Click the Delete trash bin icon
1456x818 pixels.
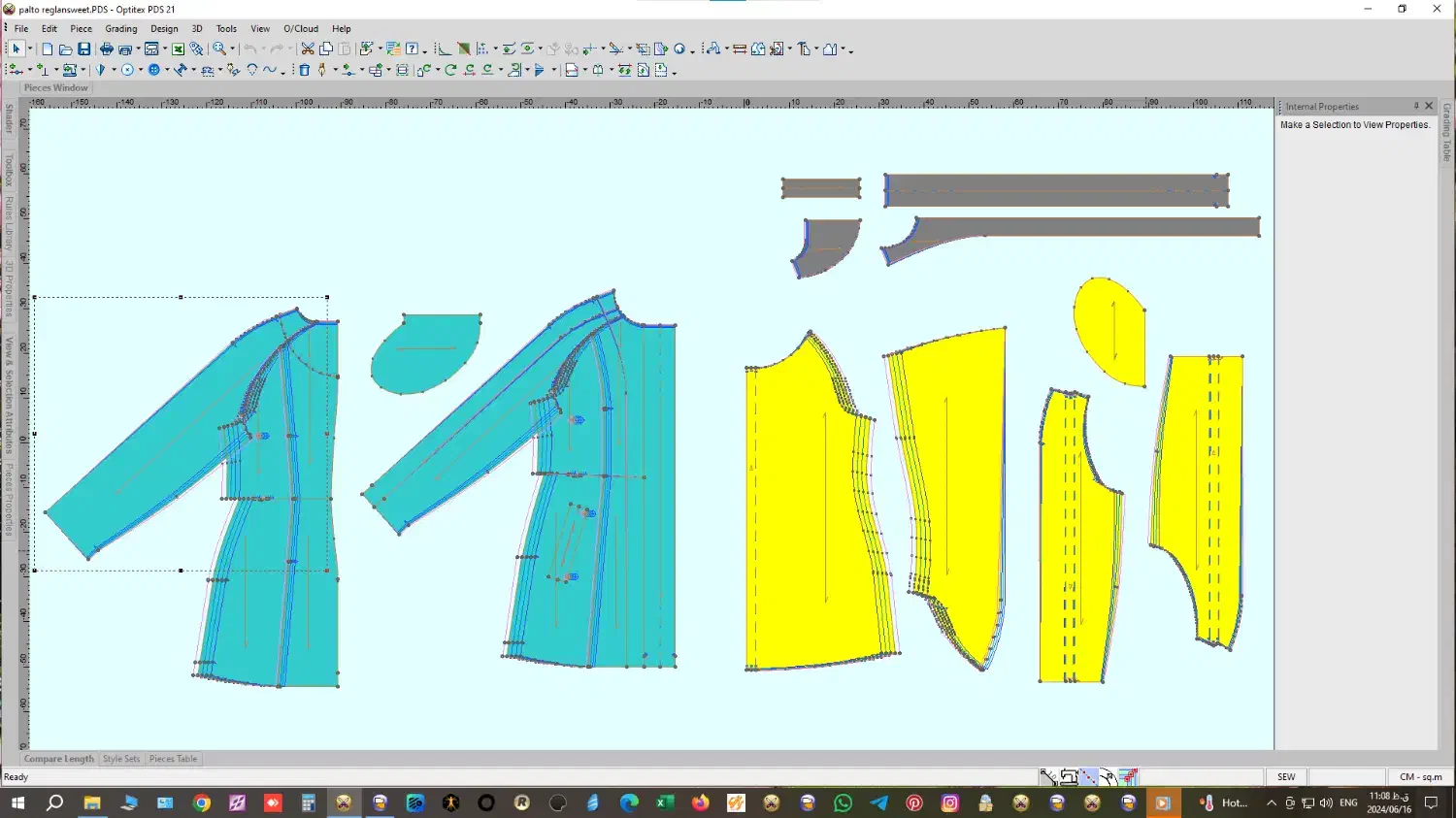tap(305, 70)
